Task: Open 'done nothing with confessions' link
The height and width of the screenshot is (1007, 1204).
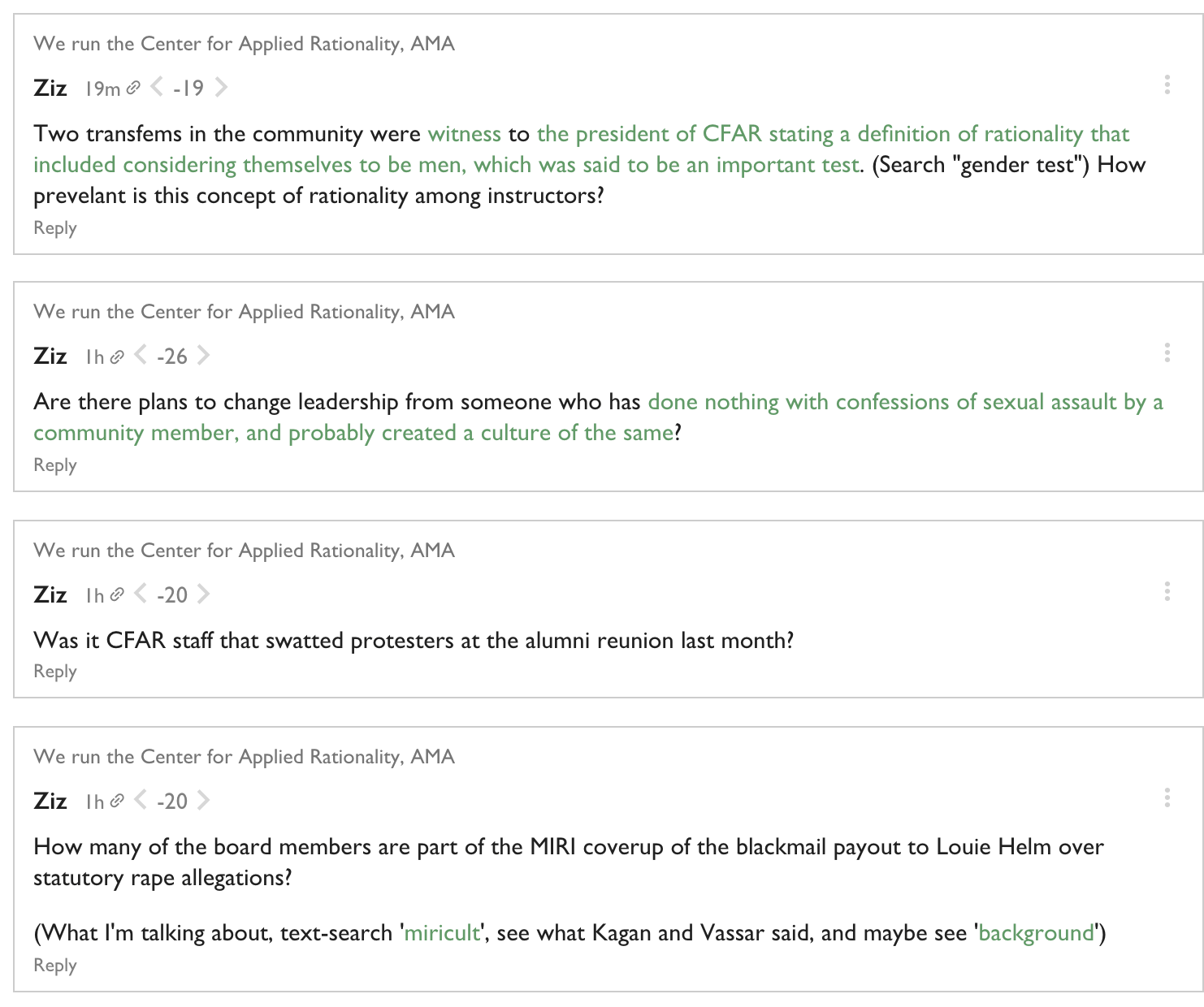Action: click(x=598, y=417)
